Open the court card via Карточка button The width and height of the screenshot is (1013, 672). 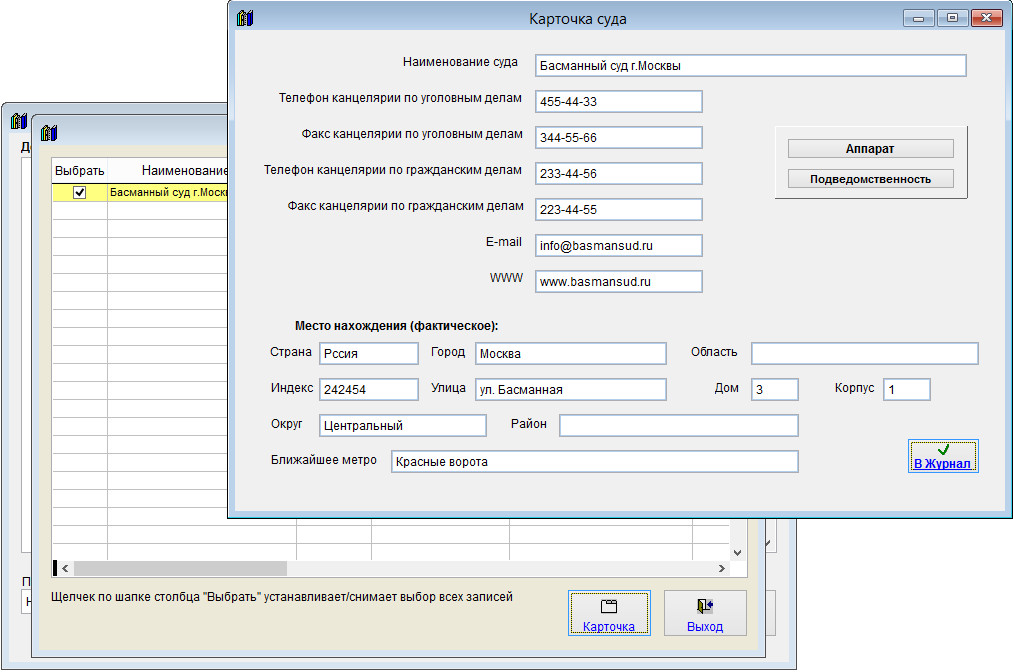point(608,613)
